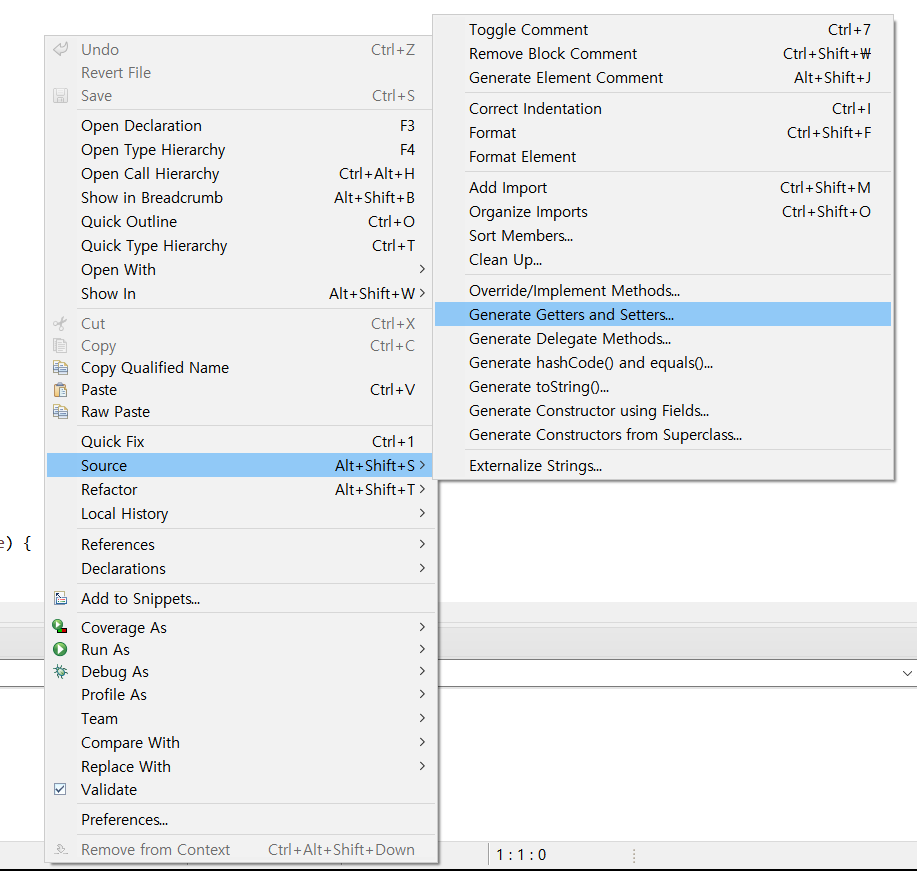The width and height of the screenshot is (917, 871).
Task: Choose Format Element menu entry
Action: tap(663, 157)
